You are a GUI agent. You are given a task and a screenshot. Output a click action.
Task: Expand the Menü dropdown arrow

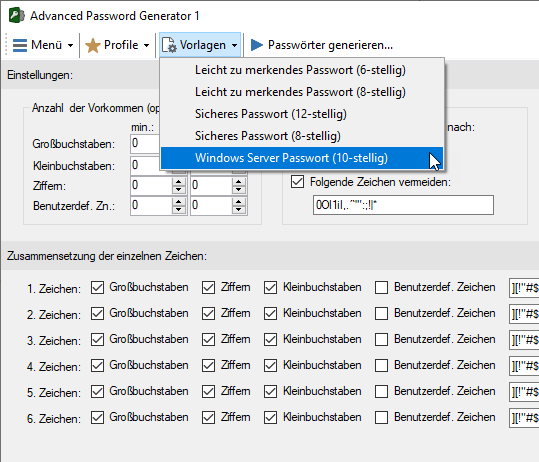point(70,45)
